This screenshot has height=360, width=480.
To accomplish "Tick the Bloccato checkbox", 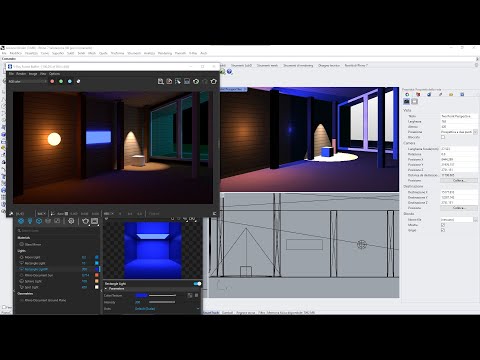I will tap(443, 137).
